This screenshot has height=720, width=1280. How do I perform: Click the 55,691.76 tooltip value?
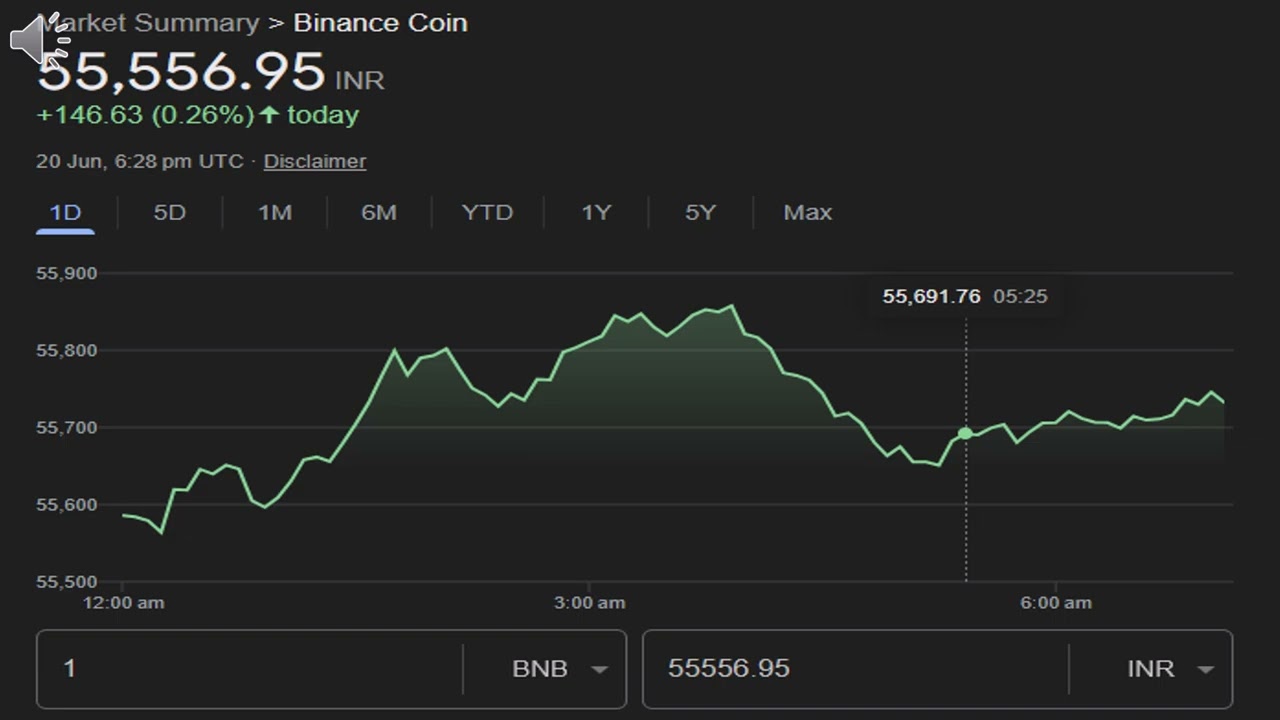[931, 296]
